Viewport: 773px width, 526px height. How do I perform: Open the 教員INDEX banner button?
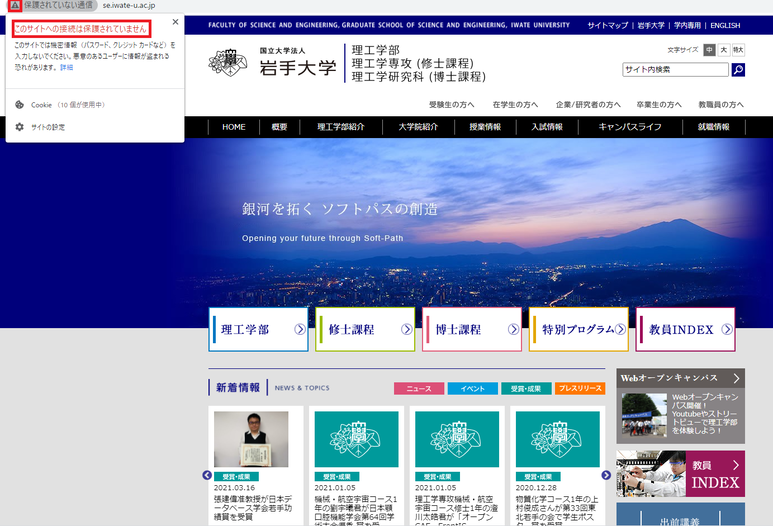(685, 329)
